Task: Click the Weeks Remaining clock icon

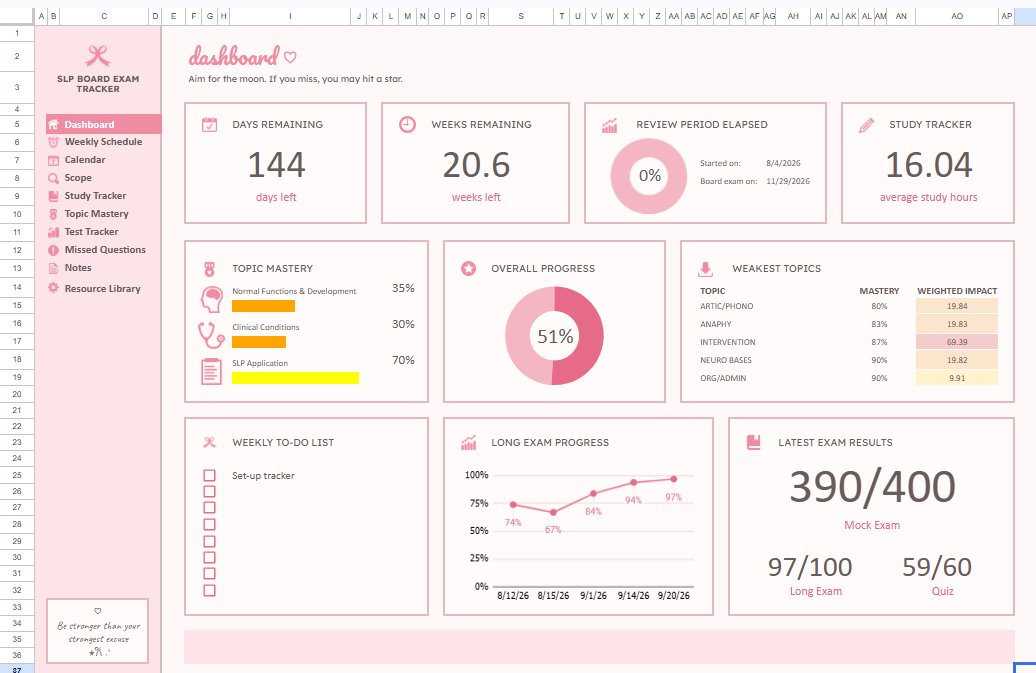Action: click(408, 124)
